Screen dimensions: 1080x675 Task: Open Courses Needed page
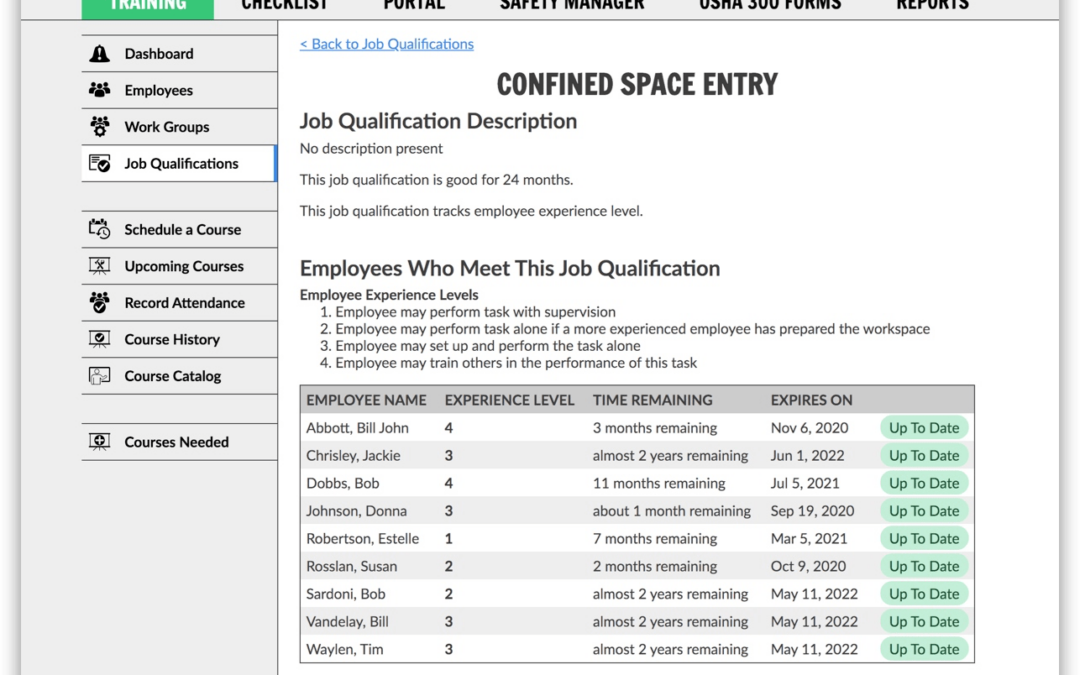tap(179, 442)
